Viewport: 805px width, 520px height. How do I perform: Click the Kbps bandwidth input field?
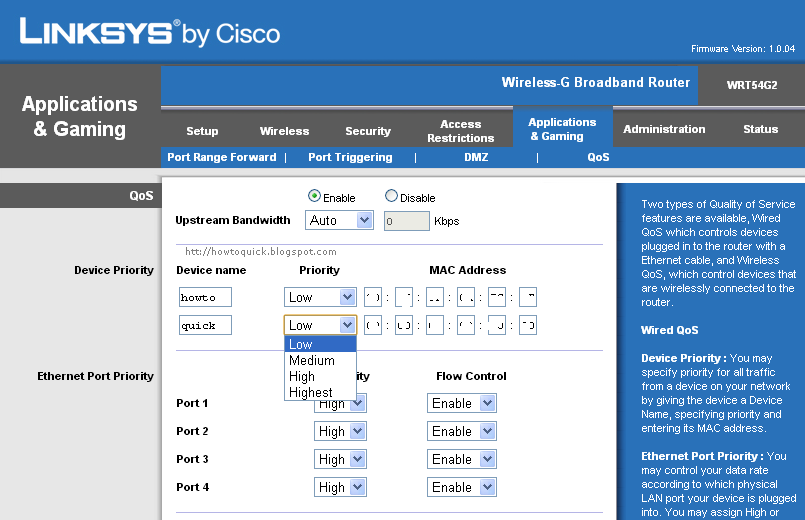(x=407, y=221)
